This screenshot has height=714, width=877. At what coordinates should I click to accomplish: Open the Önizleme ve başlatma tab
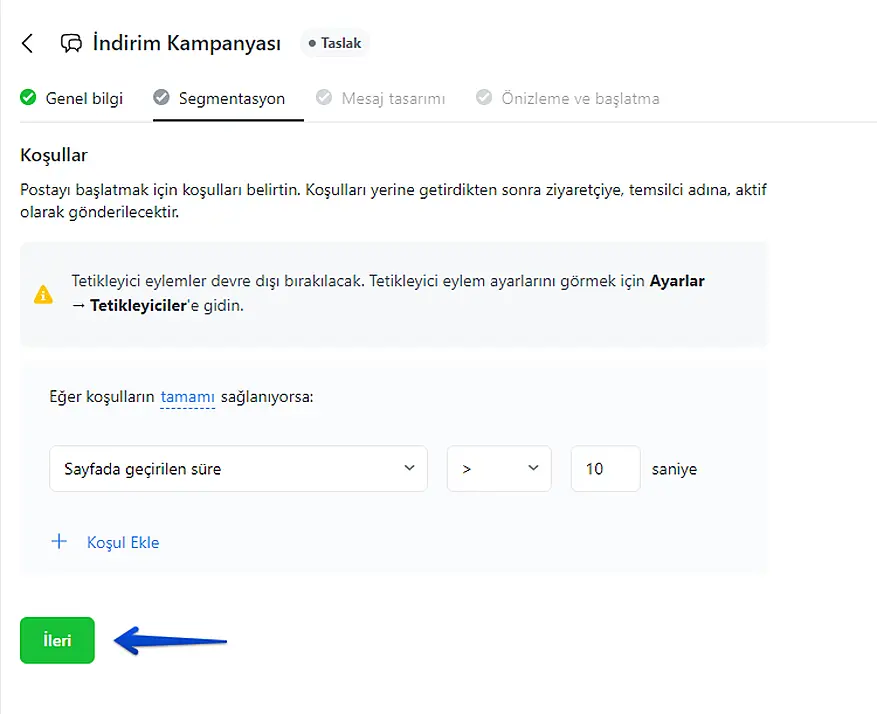click(579, 99)
